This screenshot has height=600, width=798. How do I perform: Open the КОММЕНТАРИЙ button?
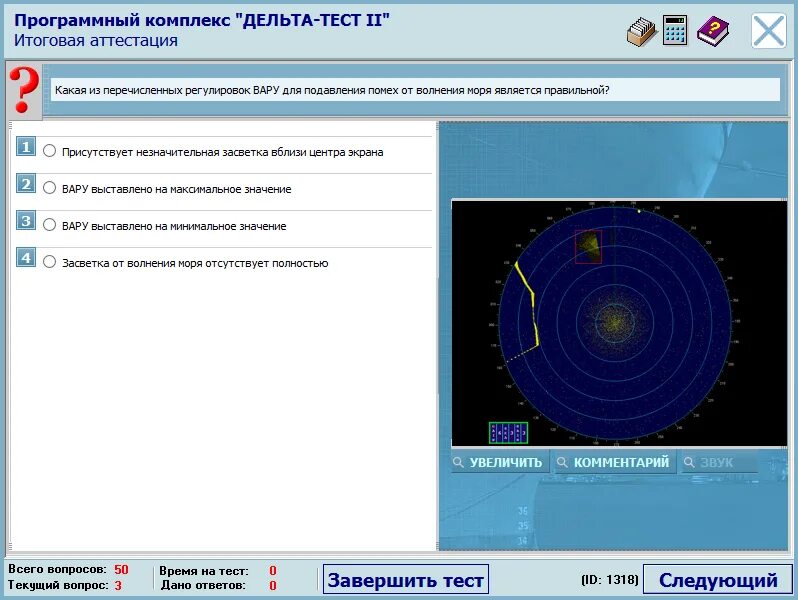pos(614,462)
